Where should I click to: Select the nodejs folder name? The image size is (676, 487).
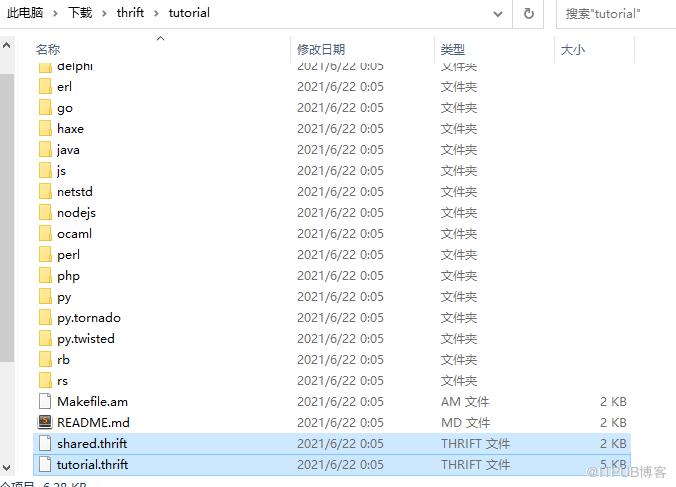[x=76, y=212]
